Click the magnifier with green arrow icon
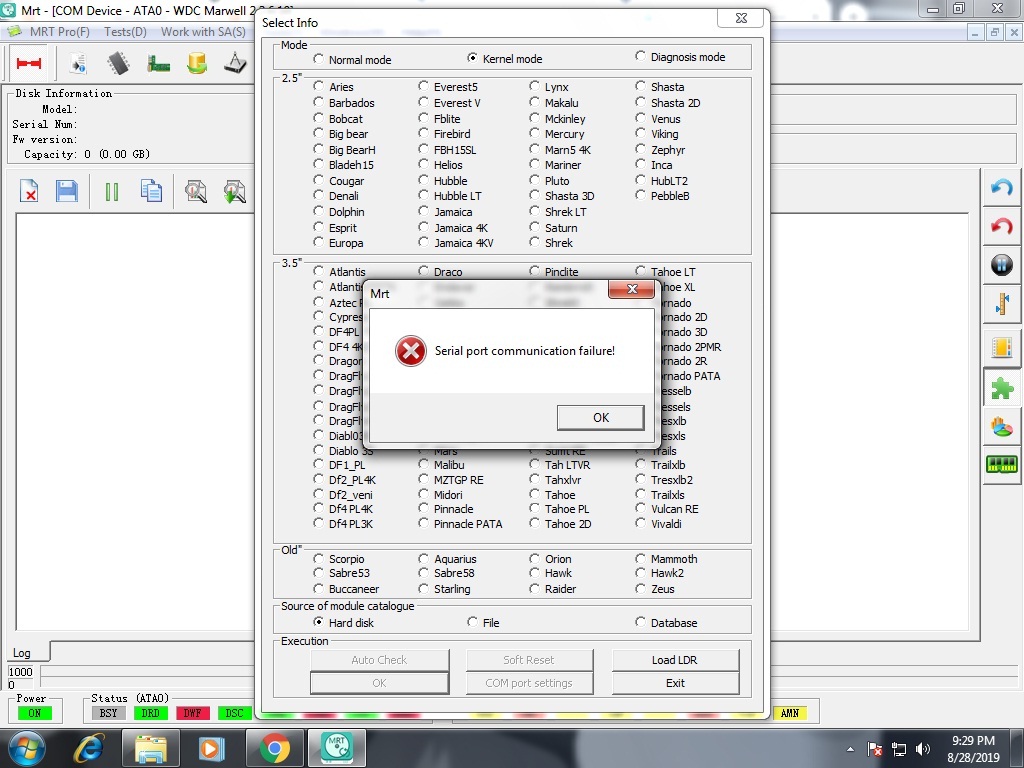 (x=234, y=191)
